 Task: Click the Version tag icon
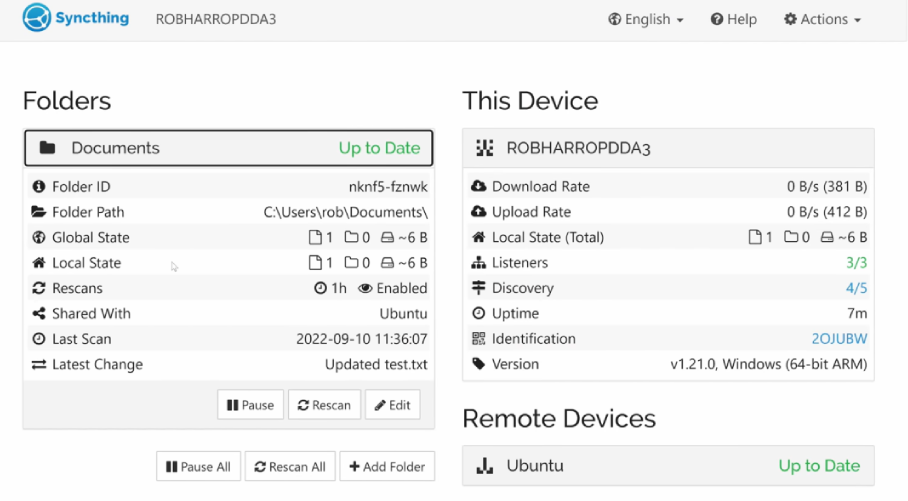[478, 364]
